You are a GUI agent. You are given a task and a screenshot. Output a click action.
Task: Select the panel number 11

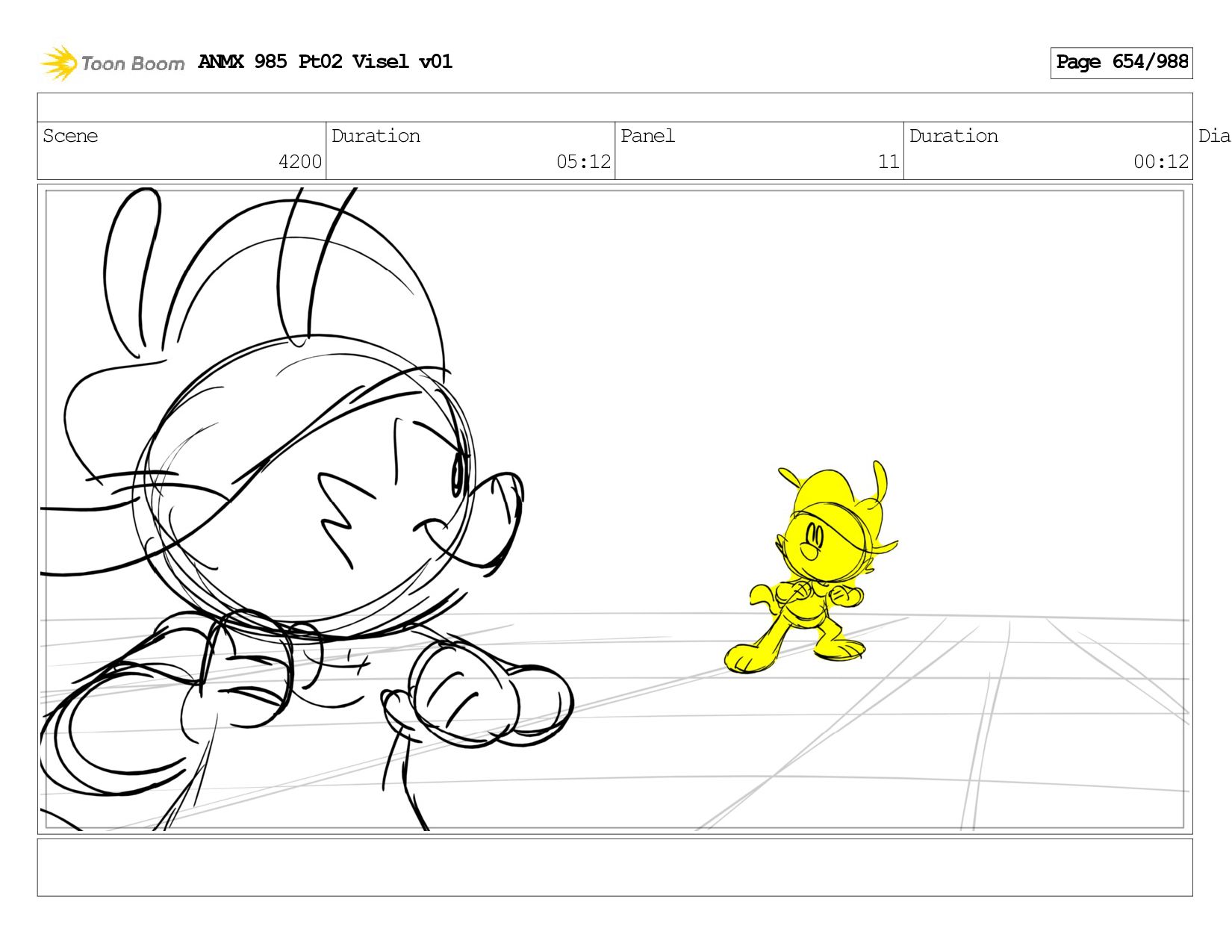(x=889, y=161)
